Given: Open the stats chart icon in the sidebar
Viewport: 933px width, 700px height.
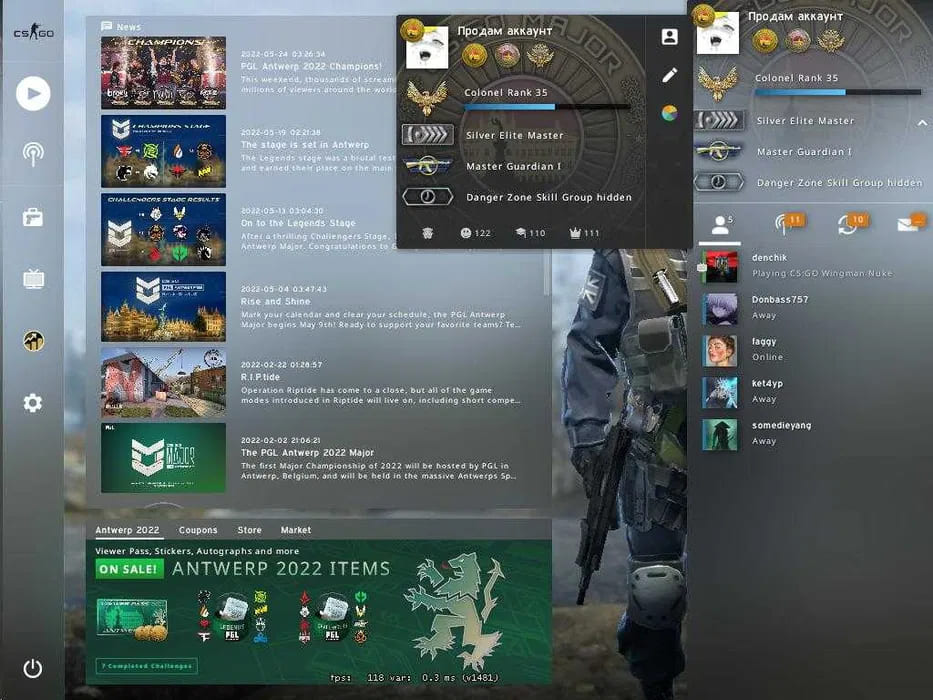Looking at the screenshot, I should (33, 341).
